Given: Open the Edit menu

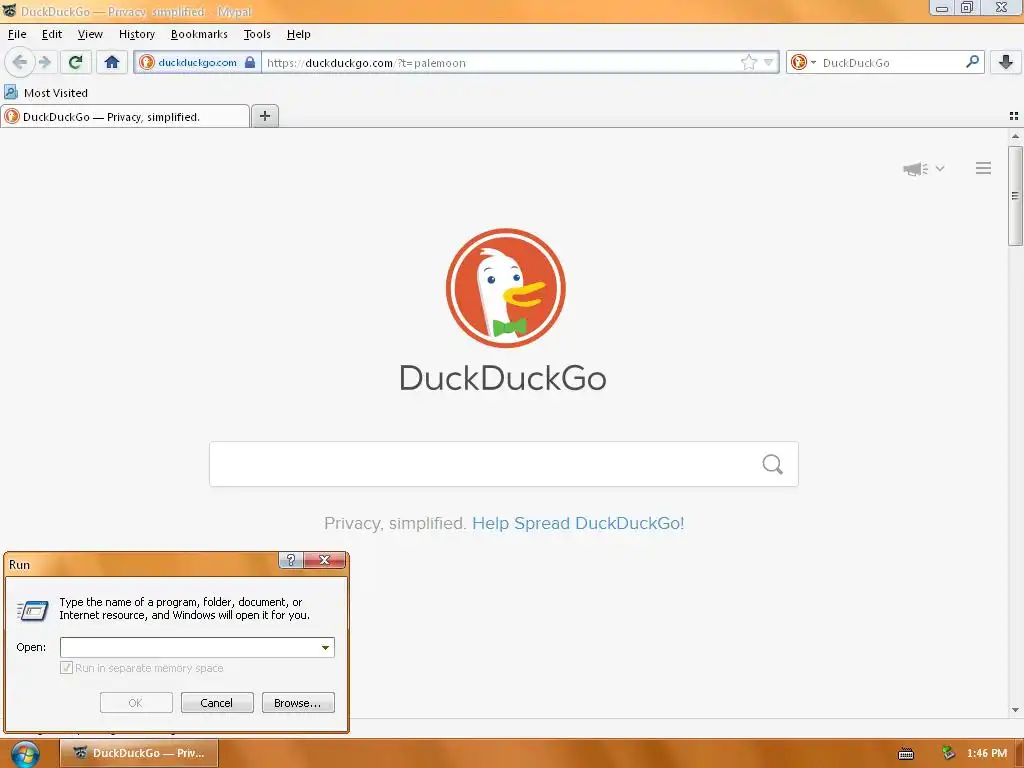Looking at the screenshot, I should (x=52, y=34).
